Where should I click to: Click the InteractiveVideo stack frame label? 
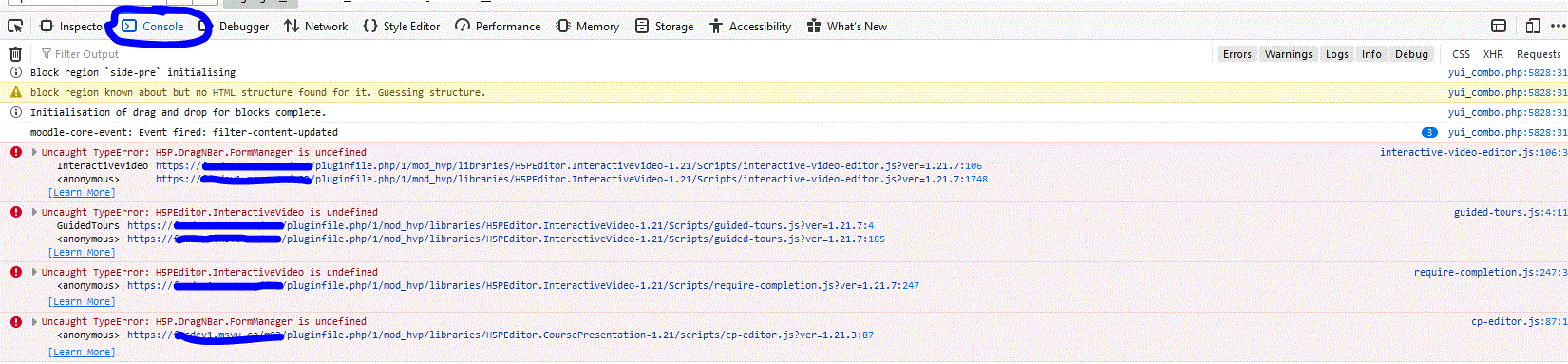[103, 165]
